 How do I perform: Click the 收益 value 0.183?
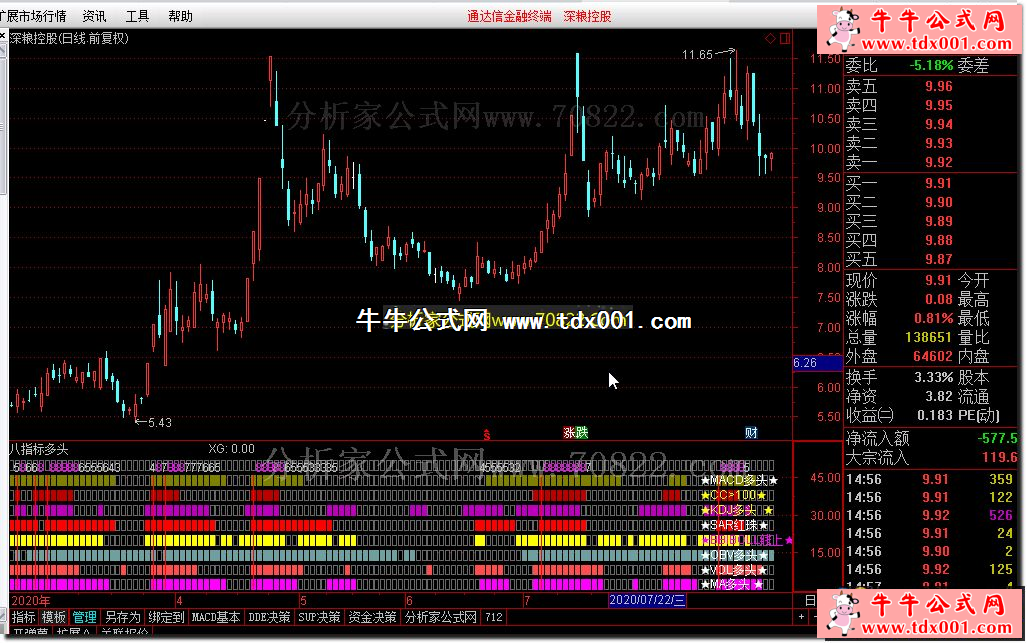click(935, 416)
